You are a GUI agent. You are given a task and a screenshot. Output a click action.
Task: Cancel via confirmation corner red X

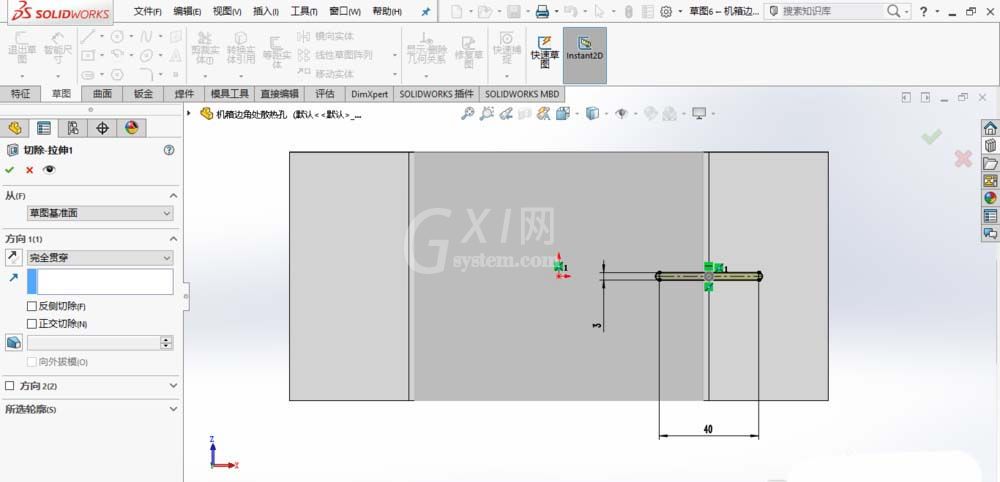(x=963, y=159)
